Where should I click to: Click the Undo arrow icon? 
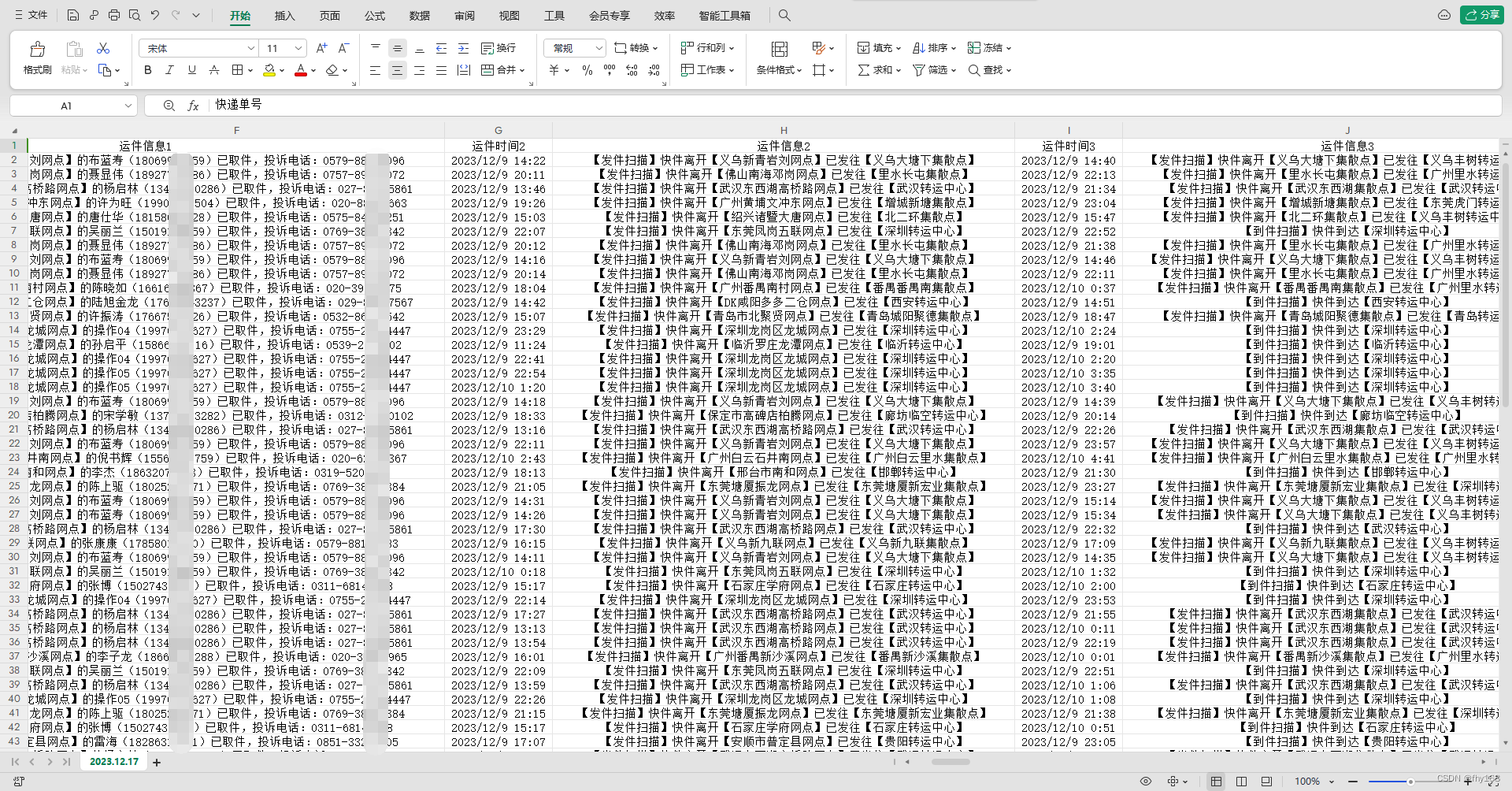[x=155, y=15]
